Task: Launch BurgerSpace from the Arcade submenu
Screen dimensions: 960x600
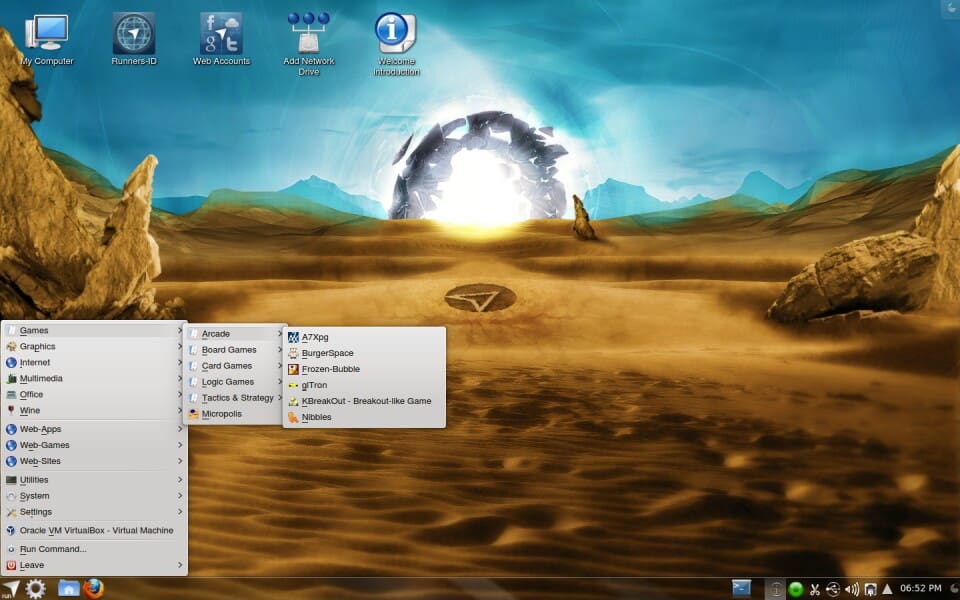Action: click(364, 353)
